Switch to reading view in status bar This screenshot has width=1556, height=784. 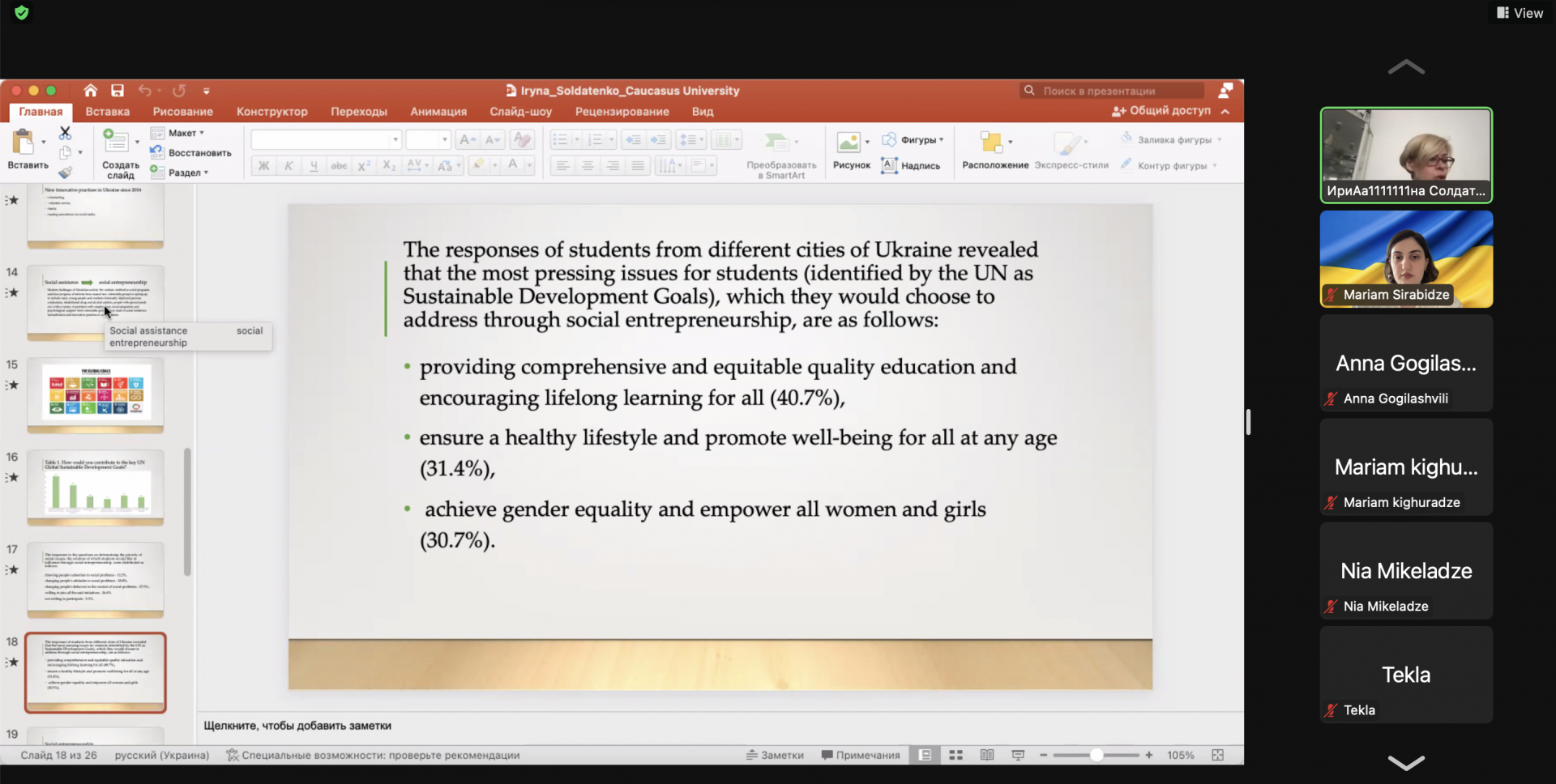coord(987,755)
